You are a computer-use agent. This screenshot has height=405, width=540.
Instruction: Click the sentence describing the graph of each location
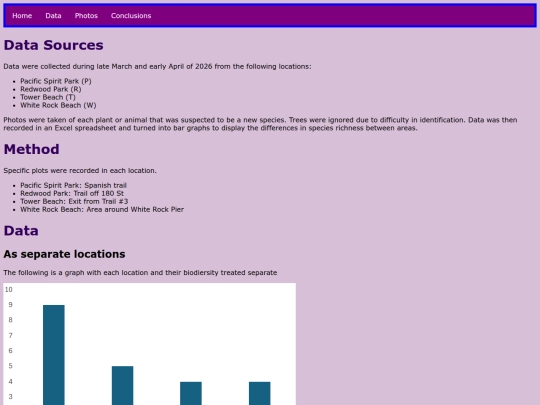point(140,272)
